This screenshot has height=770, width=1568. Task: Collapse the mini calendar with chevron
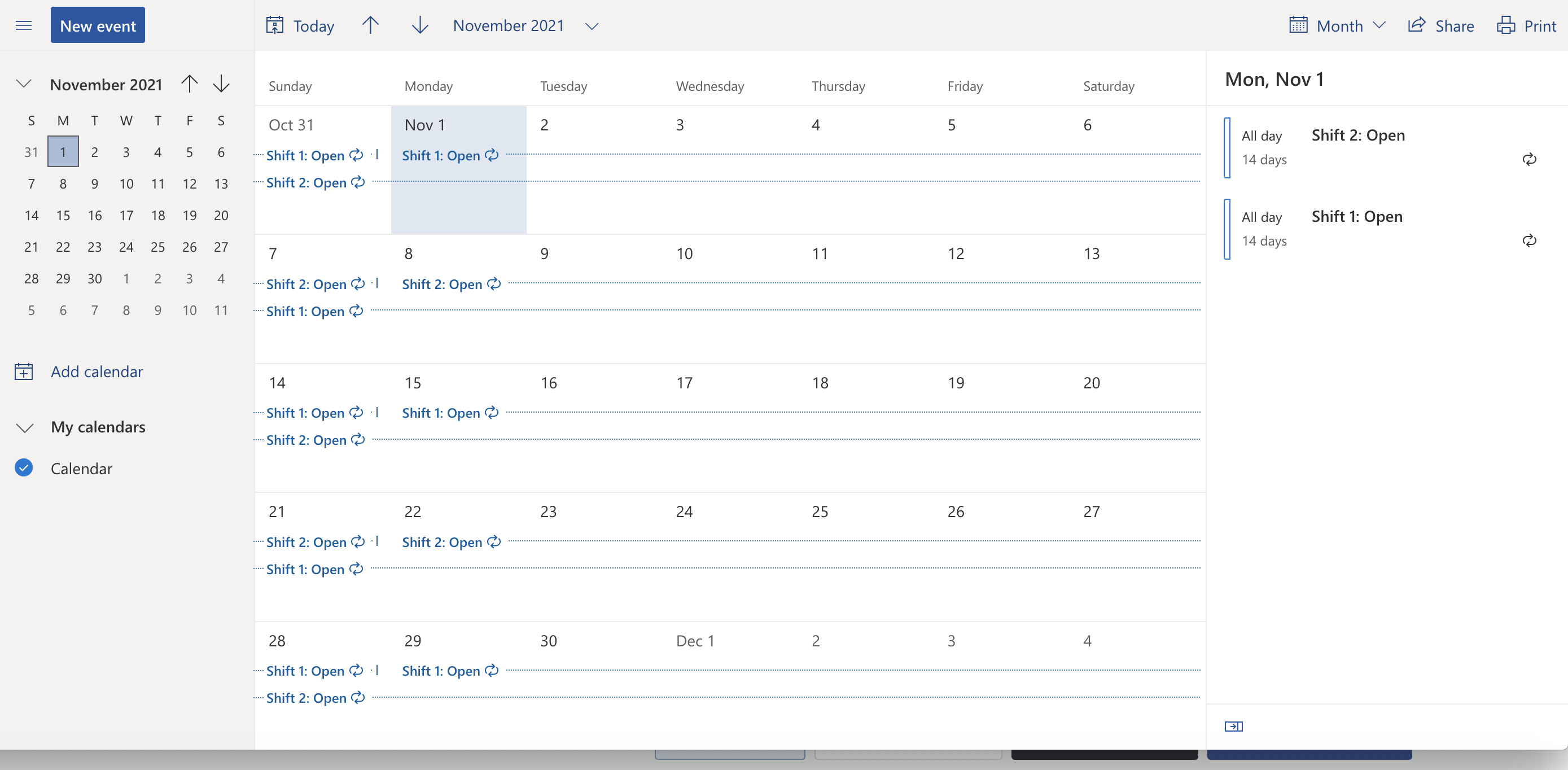click(24, 84)
